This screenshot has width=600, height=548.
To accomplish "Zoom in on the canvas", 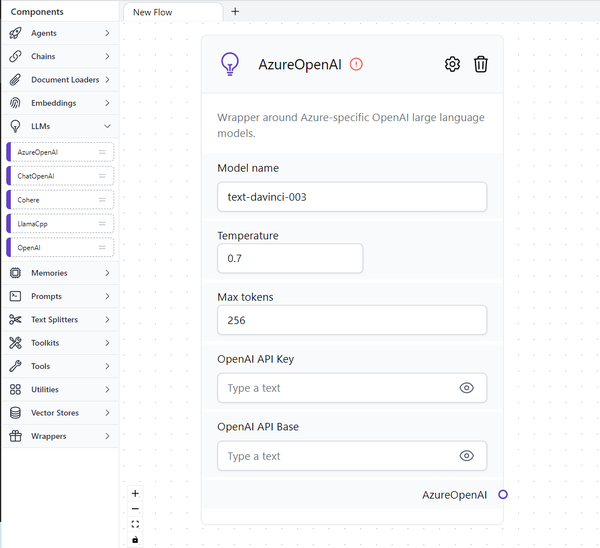I will point(135,493).
